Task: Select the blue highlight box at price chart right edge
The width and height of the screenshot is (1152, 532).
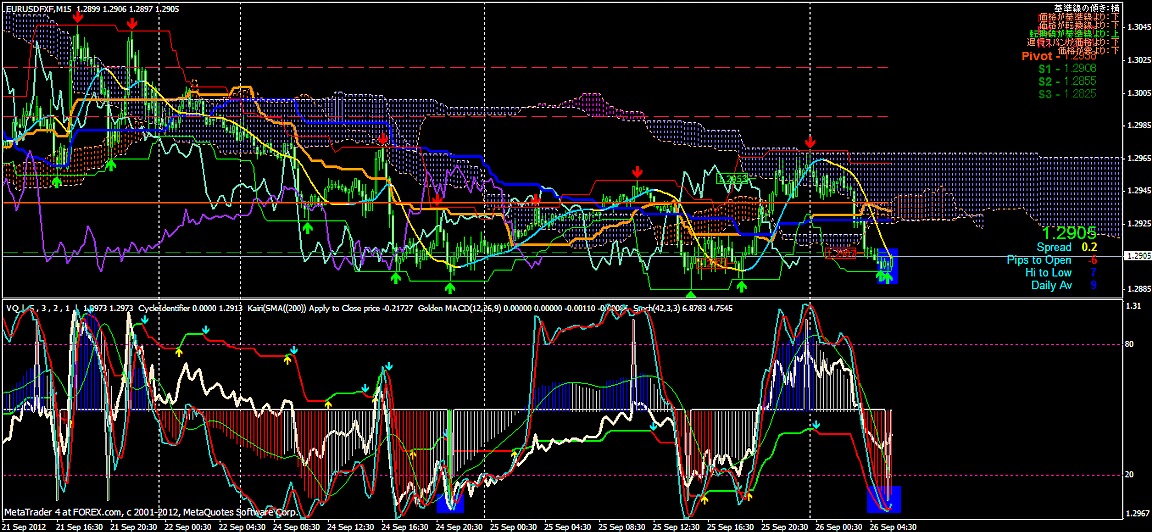Action: tap(887, 265)
